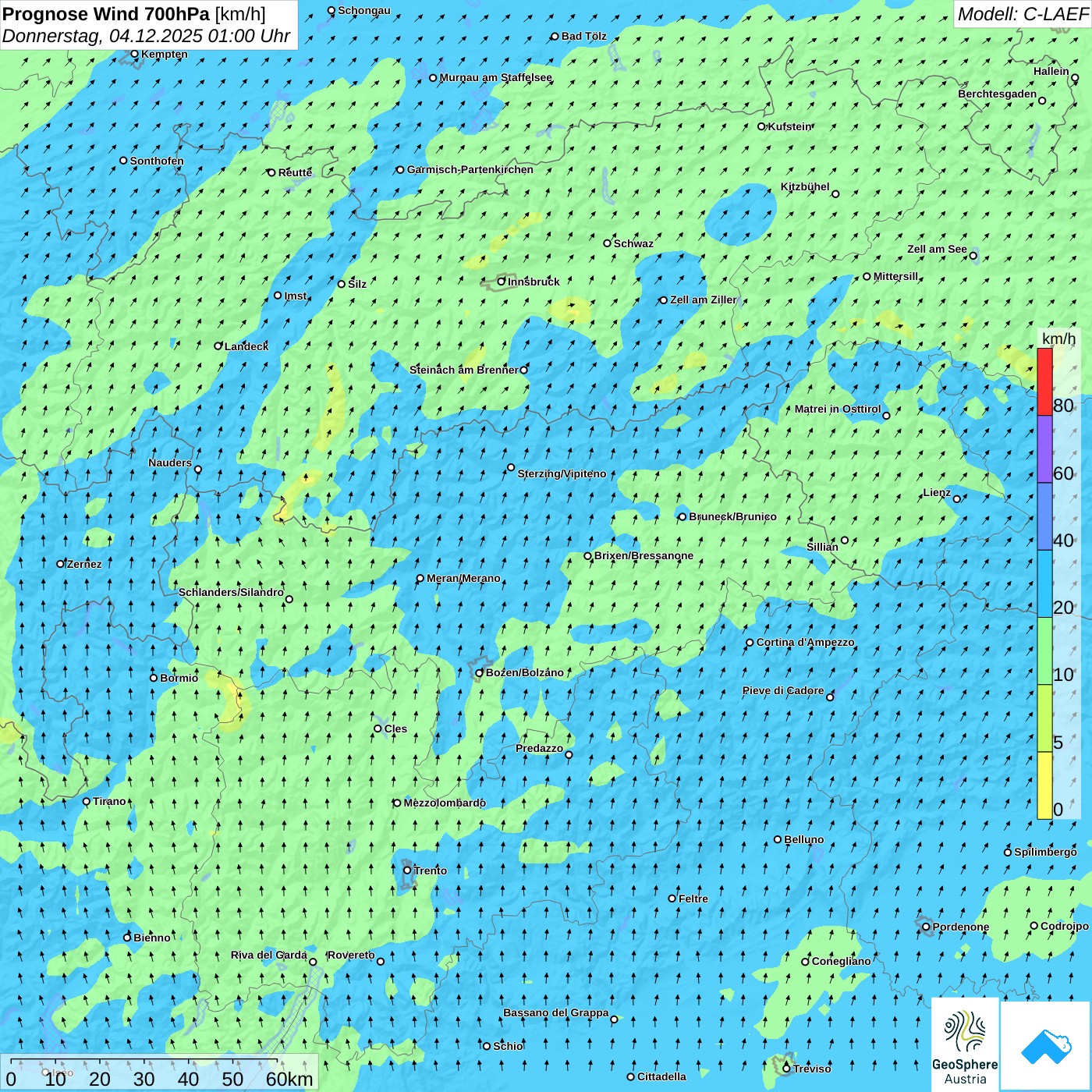This screenshot has height=1092, width=1092.
Task: Click the Kufstein location dot
Action: point(762,126)
